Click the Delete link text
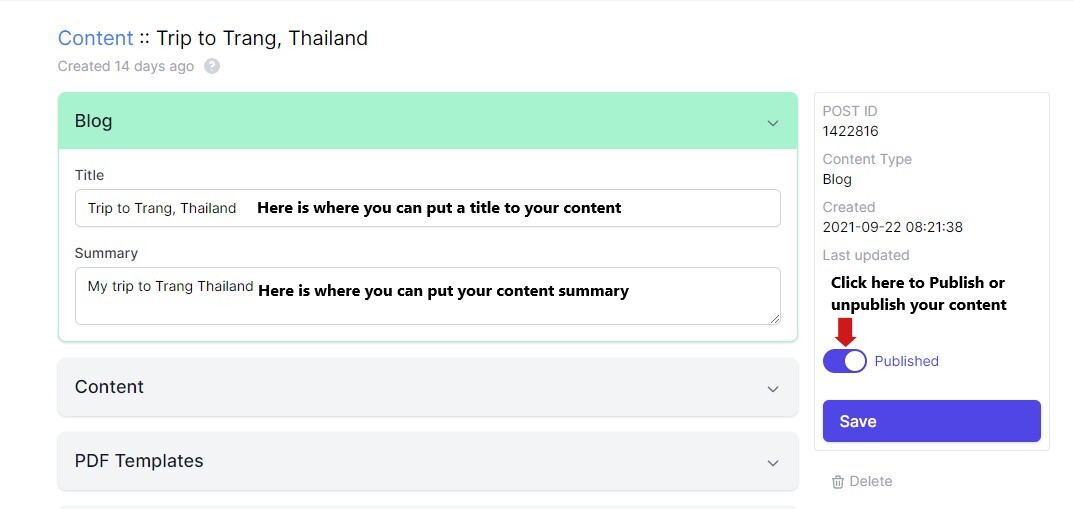The height and width of the screenshot is (509, 1074). pyautogui.click(x=870, y=482)
